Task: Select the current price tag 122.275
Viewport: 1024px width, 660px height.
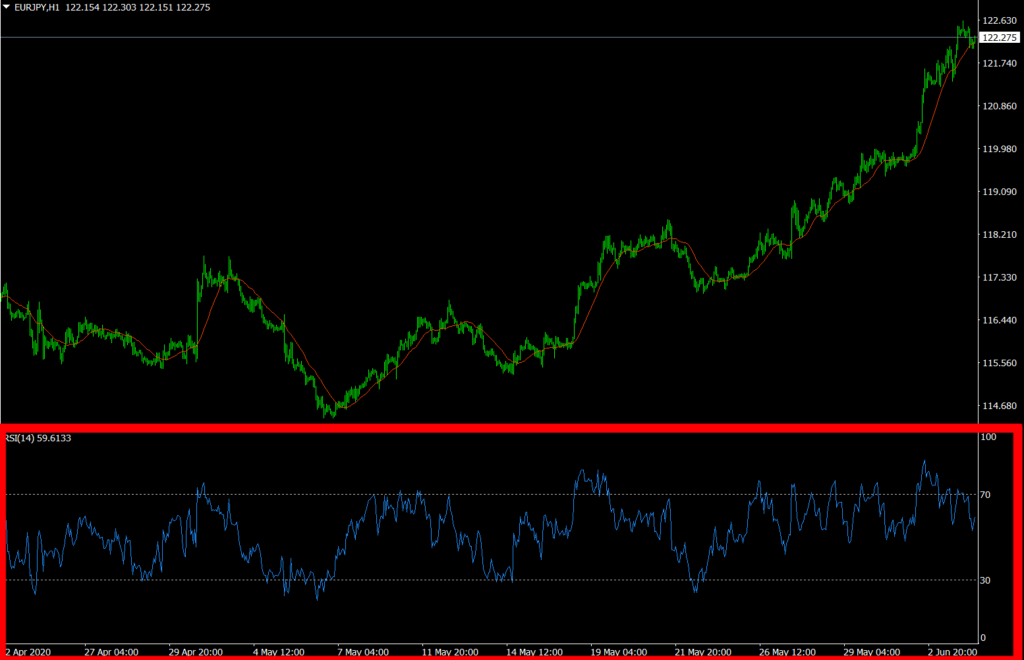Action: coord(1001,38)
